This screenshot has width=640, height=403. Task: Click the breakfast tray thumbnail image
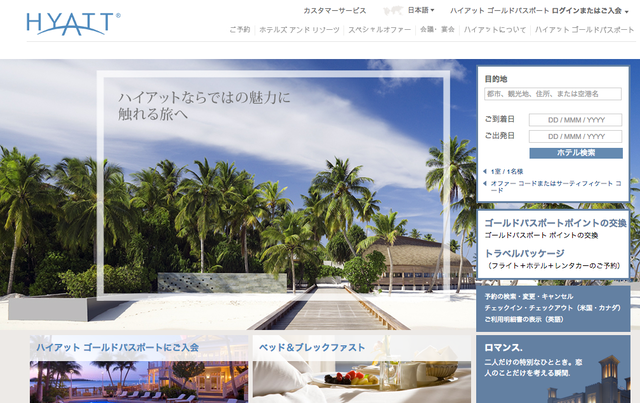(362, 382)
